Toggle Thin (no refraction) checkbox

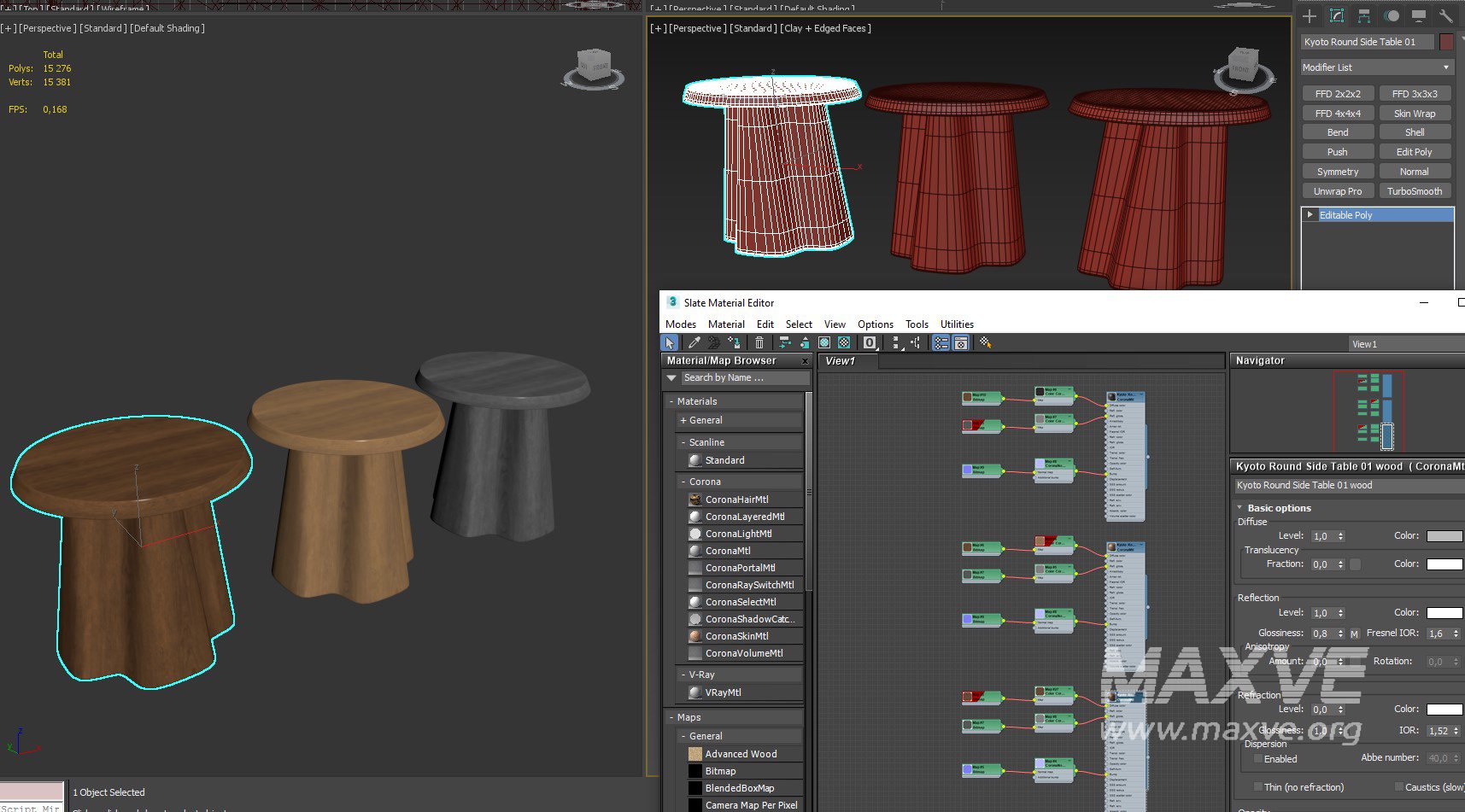tap(1257, 787)
